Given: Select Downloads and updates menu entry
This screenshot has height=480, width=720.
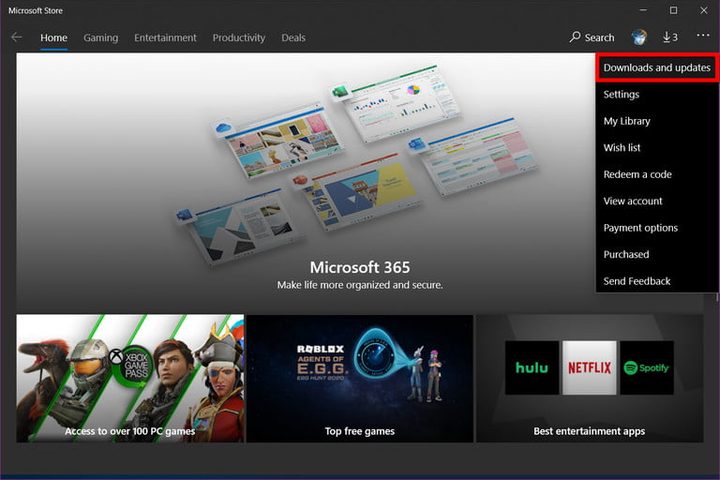Looking at the screenshot, I should point(657,68).
